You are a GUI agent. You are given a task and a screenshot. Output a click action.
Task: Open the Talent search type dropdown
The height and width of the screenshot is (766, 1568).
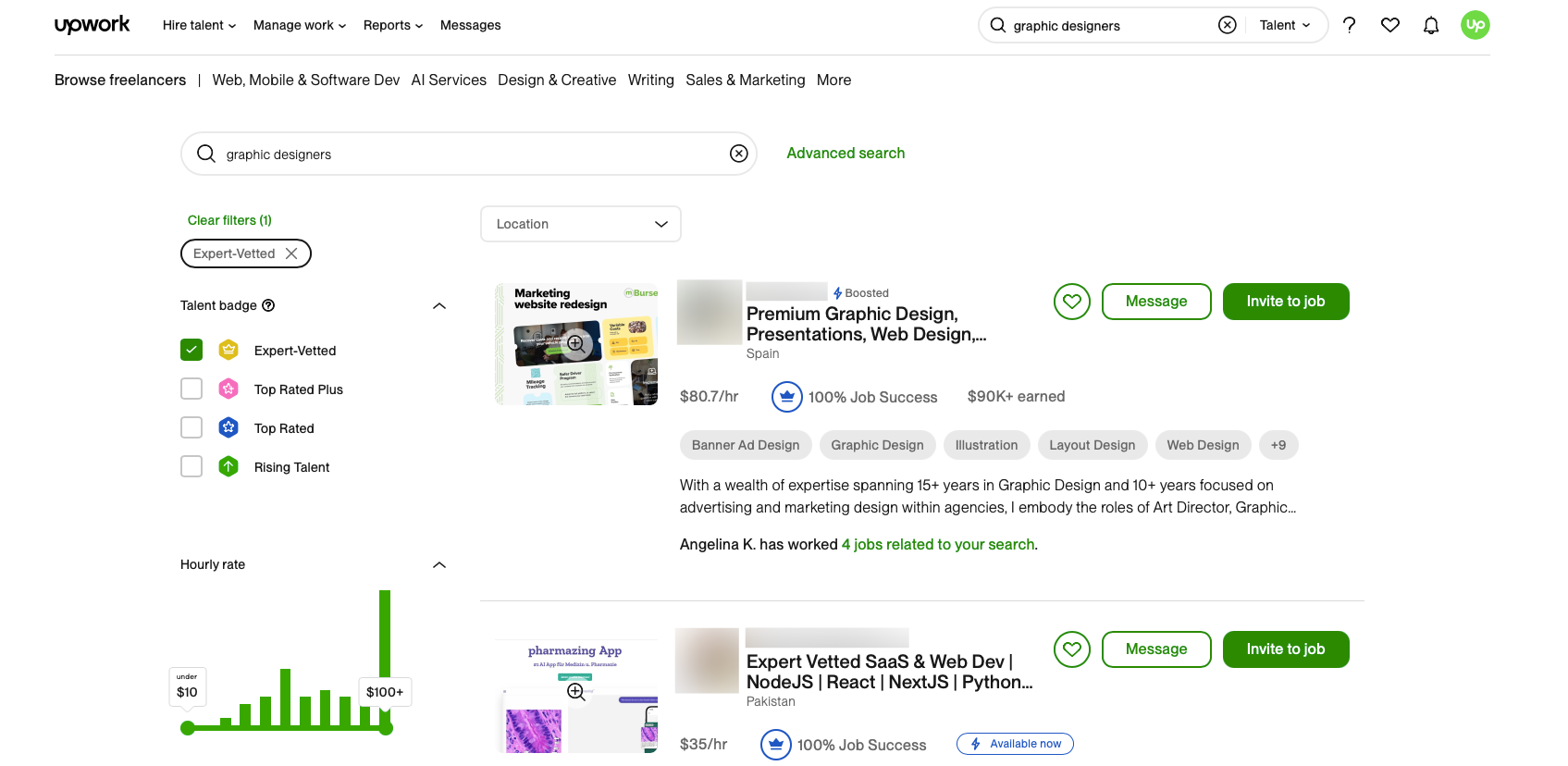coord(1285,25)
